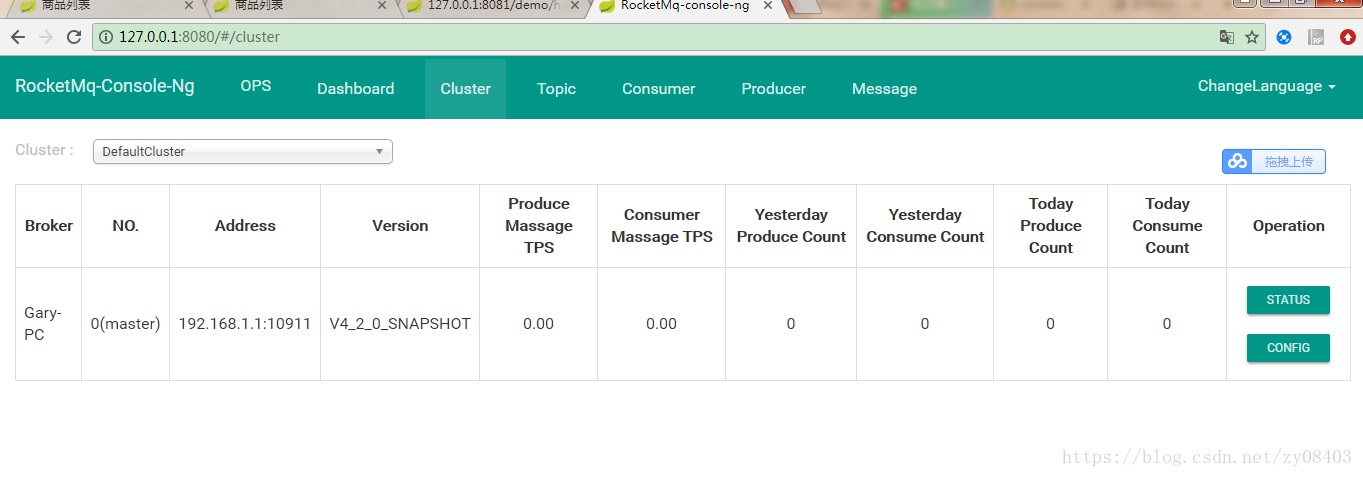Click the Yesterday Produce Count header
The image size is (1363, 477).
tap(791, 226)
